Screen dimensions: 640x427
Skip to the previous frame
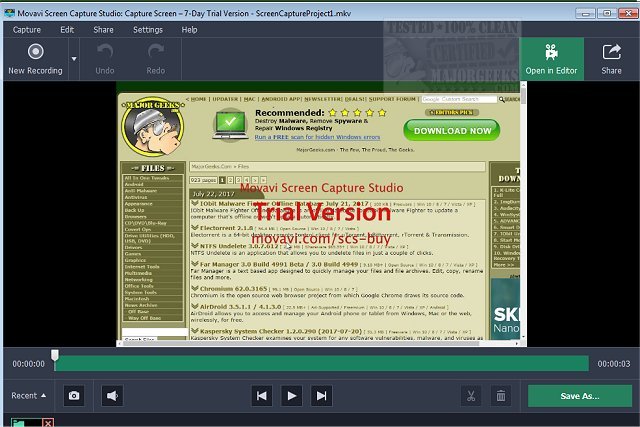(x=262, y=396)
